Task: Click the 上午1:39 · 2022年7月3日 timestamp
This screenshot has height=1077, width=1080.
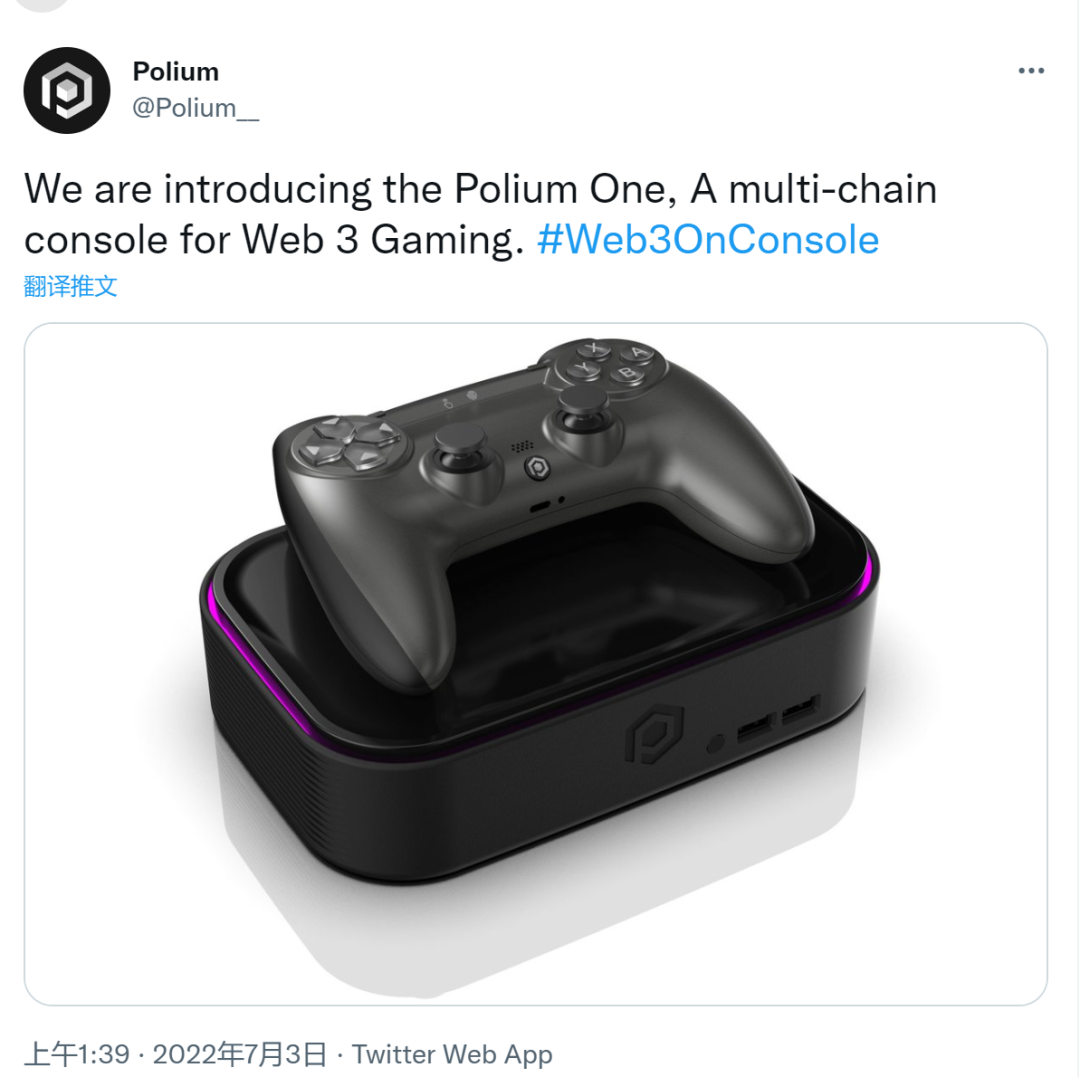Action: tap(175, 1054)
